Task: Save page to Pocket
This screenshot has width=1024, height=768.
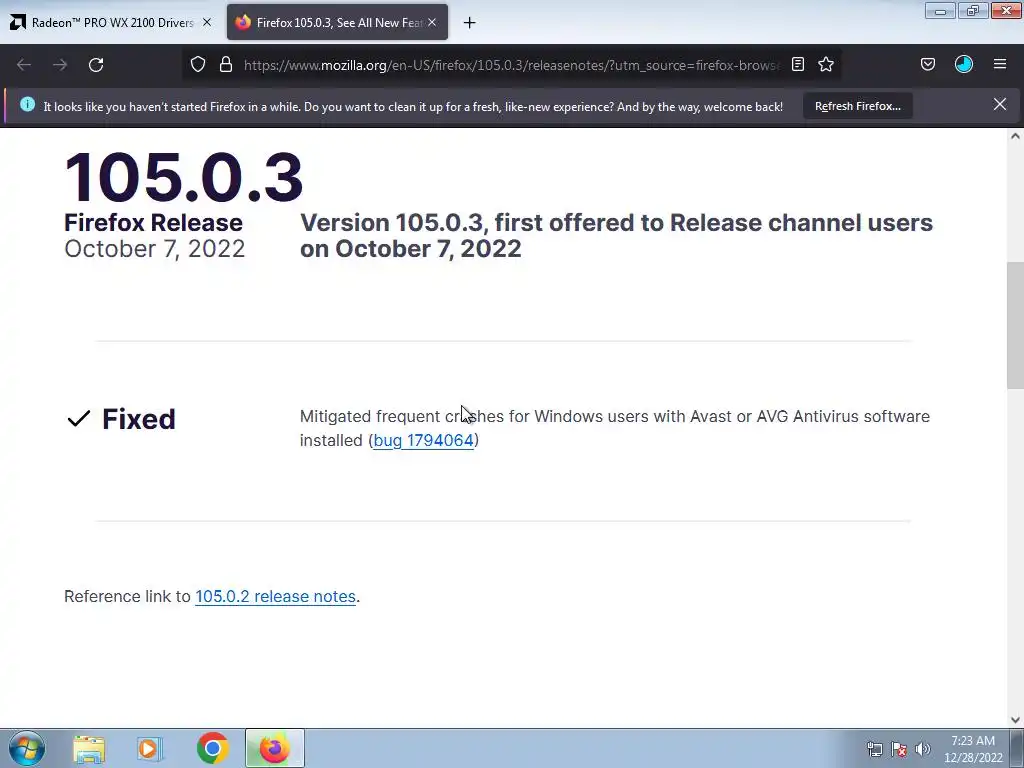Action: [x=927, y=64]
